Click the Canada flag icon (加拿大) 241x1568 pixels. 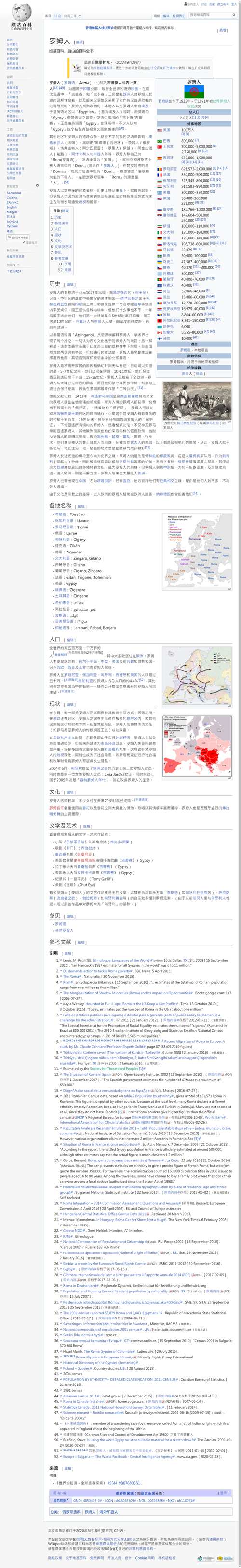160,333
